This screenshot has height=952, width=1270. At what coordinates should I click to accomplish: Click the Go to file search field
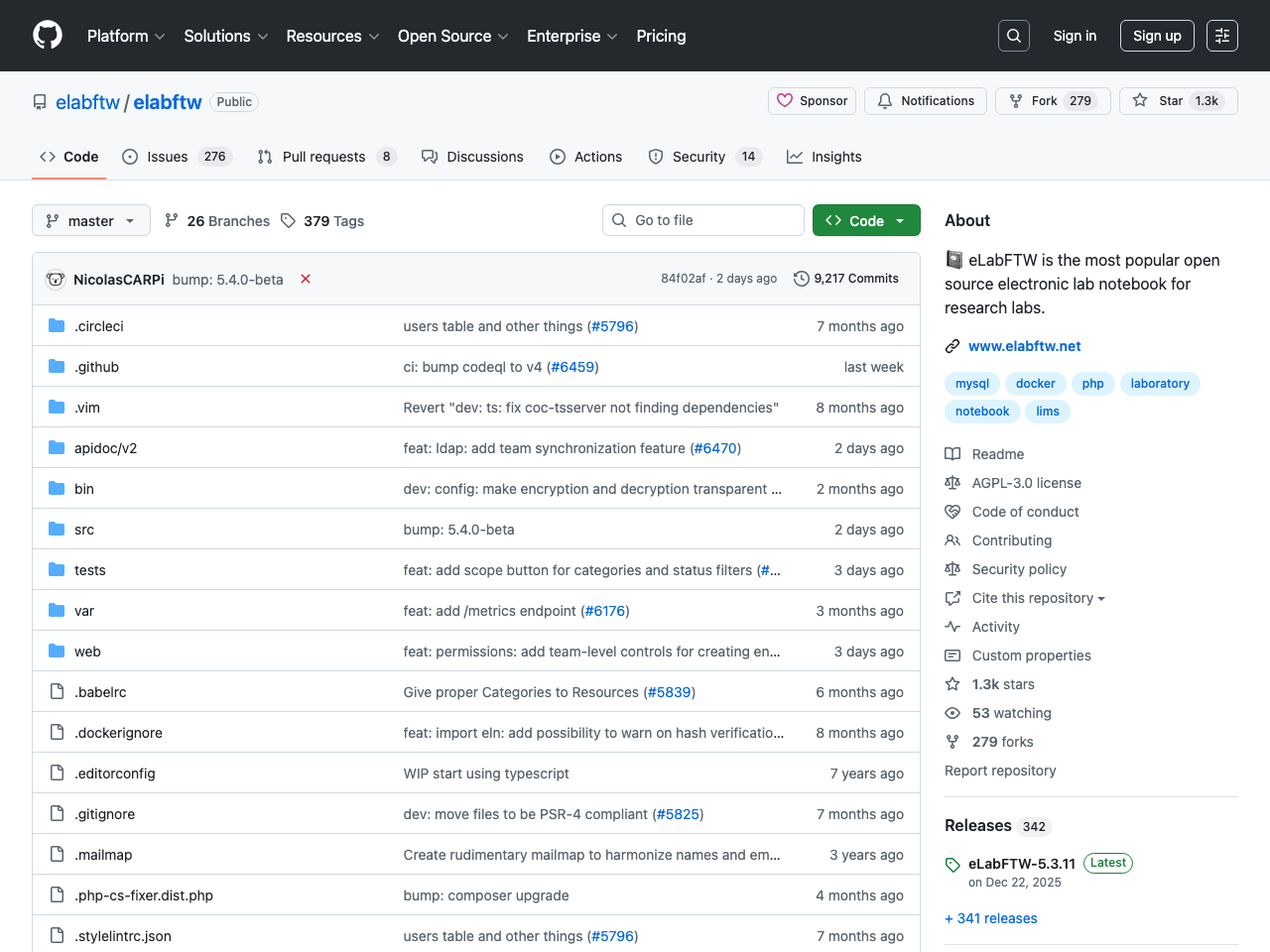point(702,219)
